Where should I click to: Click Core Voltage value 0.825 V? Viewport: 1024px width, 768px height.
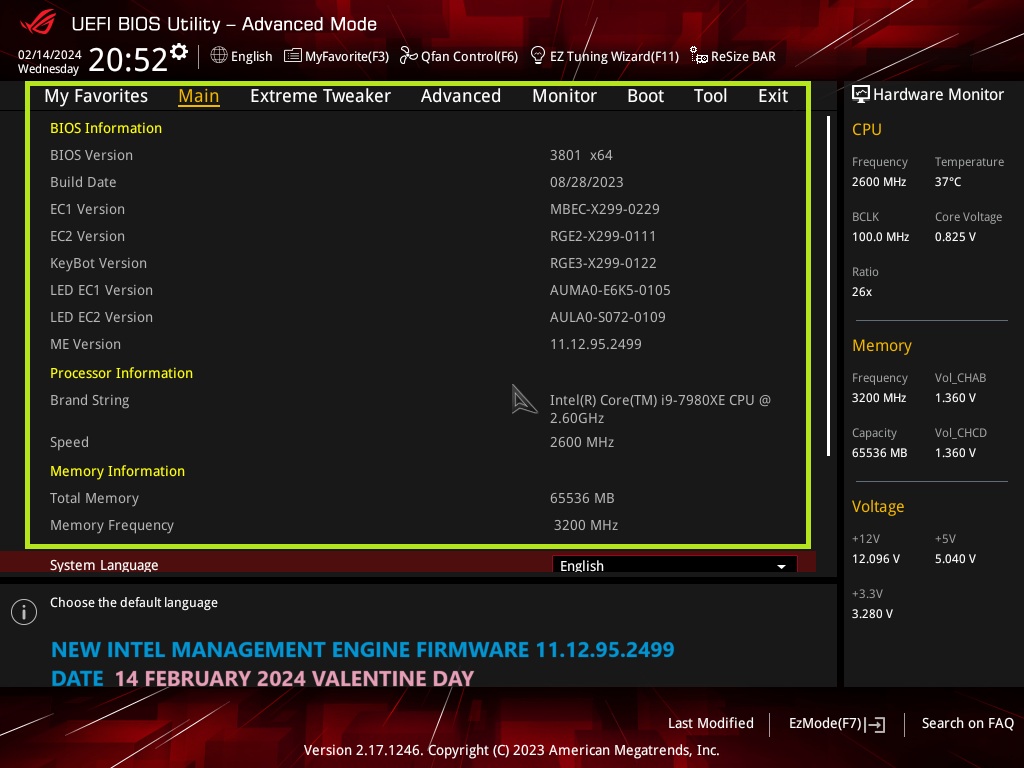click(x=955, y=236)
